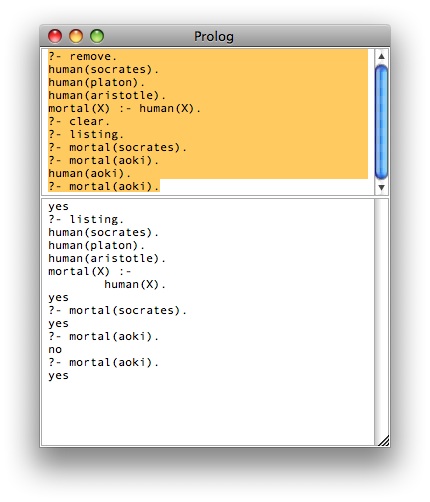Viewport: 430px width, 502px height.
Task: Click the 'human(aoki).' fact in input pane
Action: coord(90,173)
